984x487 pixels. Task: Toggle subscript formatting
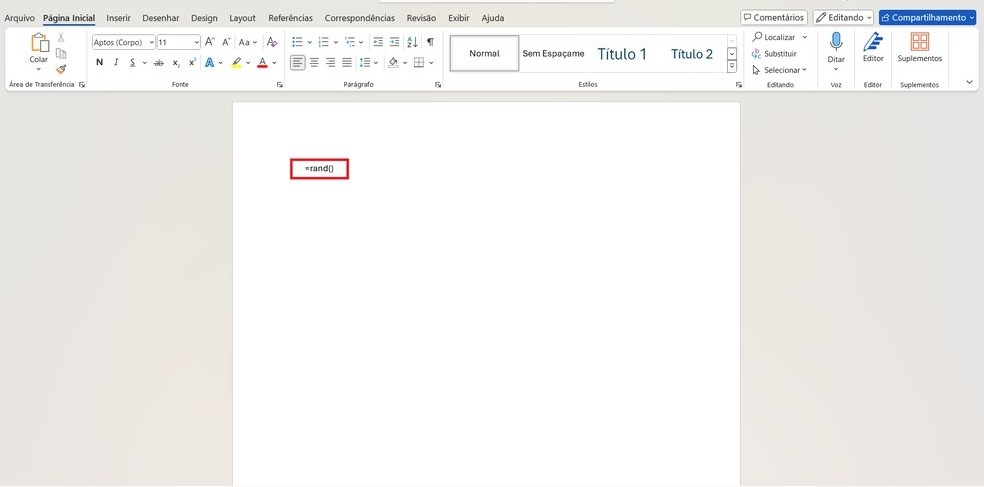[176, 62]
